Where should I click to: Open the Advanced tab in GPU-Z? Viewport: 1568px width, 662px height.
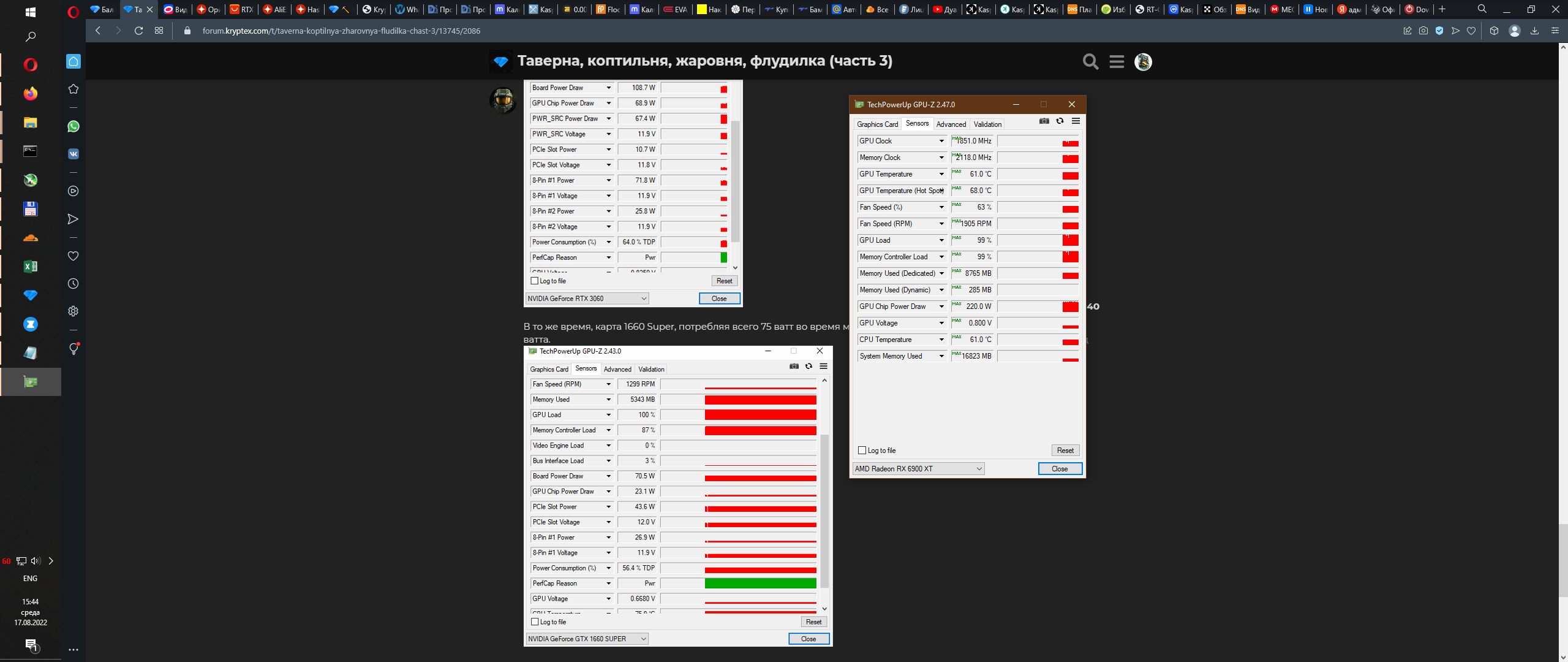point(951,124)
